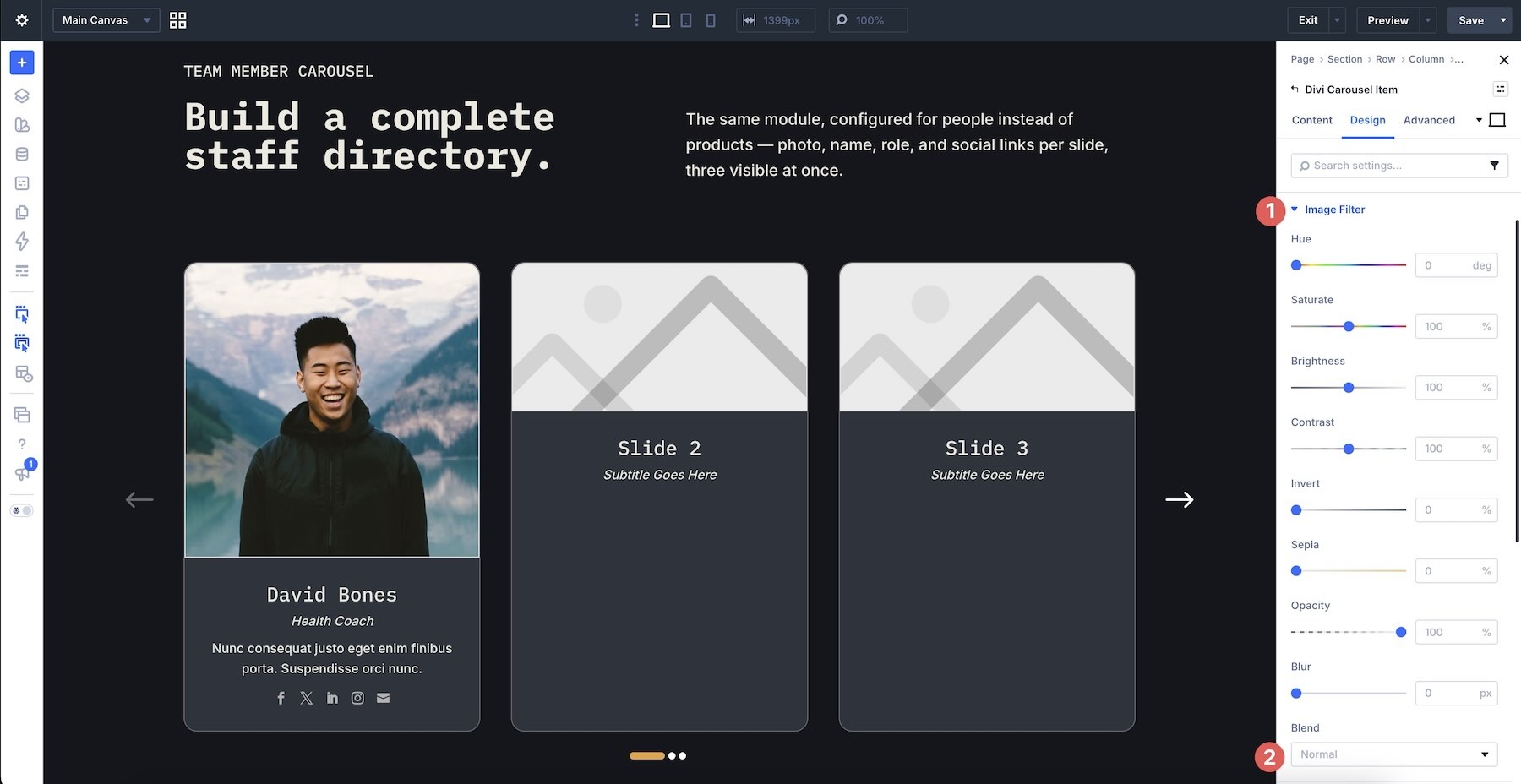Click the Search settings field
Viewport: 1521px width, 784px height.
[x=1399, y=166]
